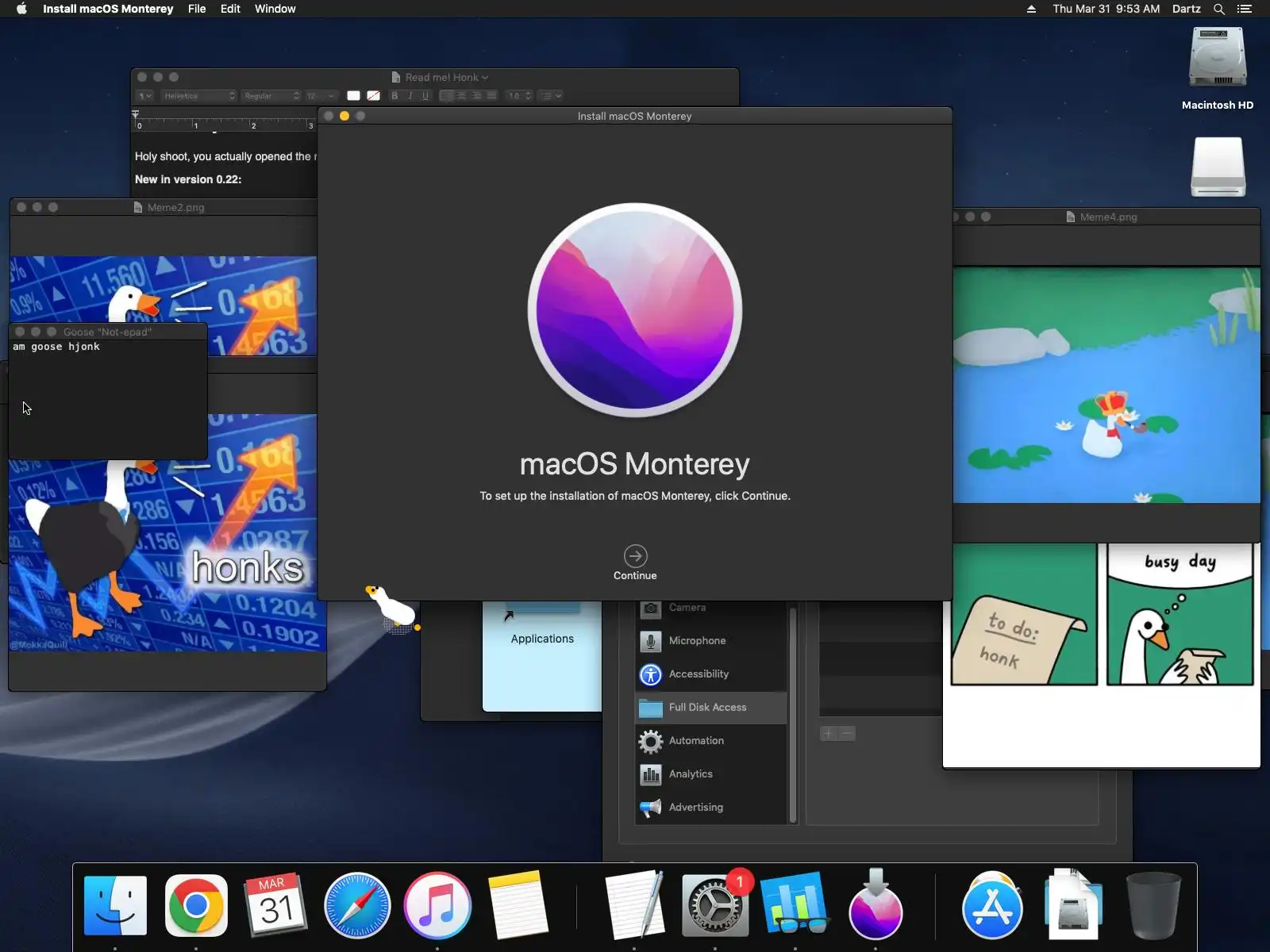Open Finder from the Dock
The width and height of the screenshot is (1270, 952).
[x=116, y=905]
